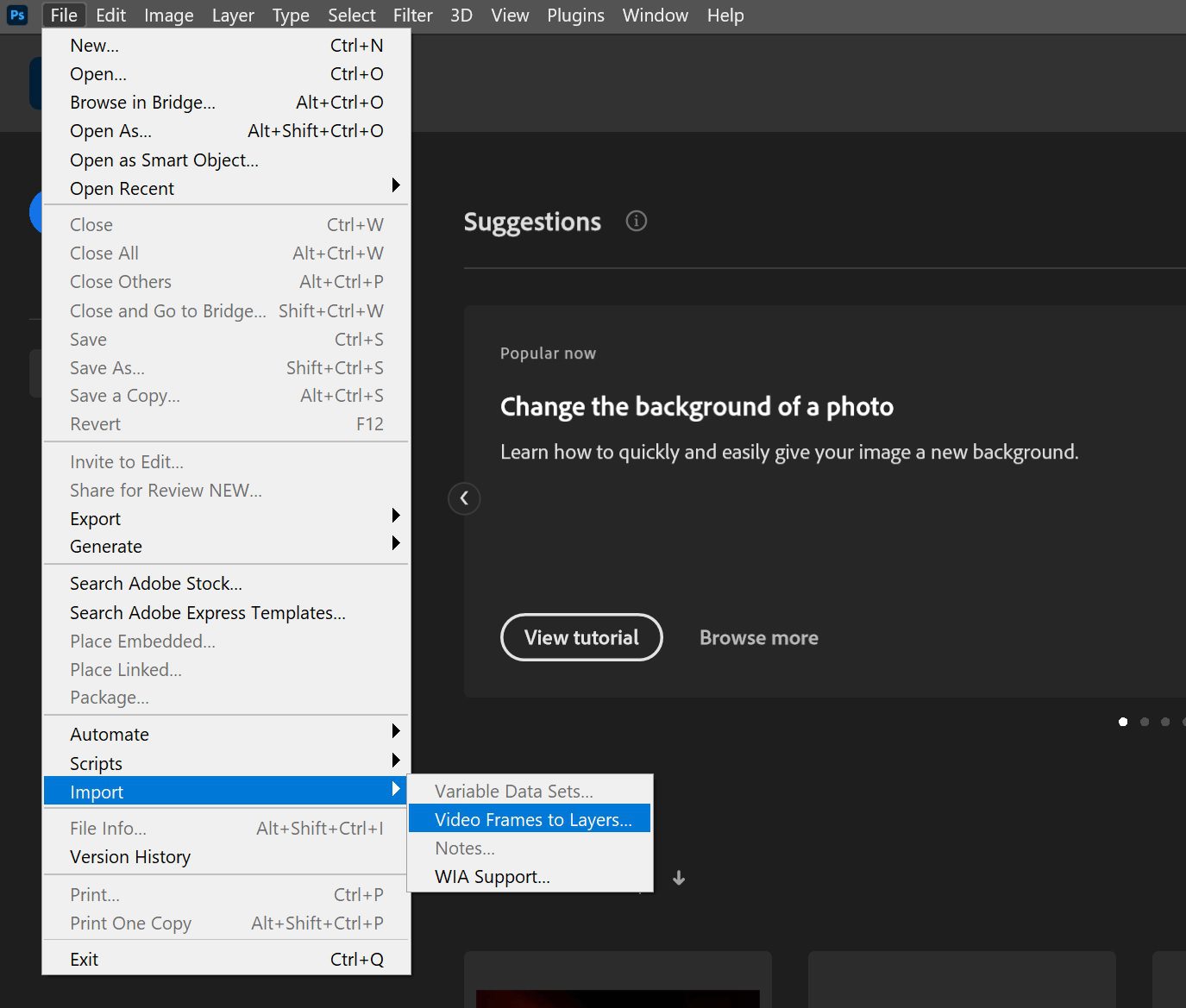Expand the Automate submenu
Image resolution: width=1186 pixels, height=1008 pixels.
(226, 734)
